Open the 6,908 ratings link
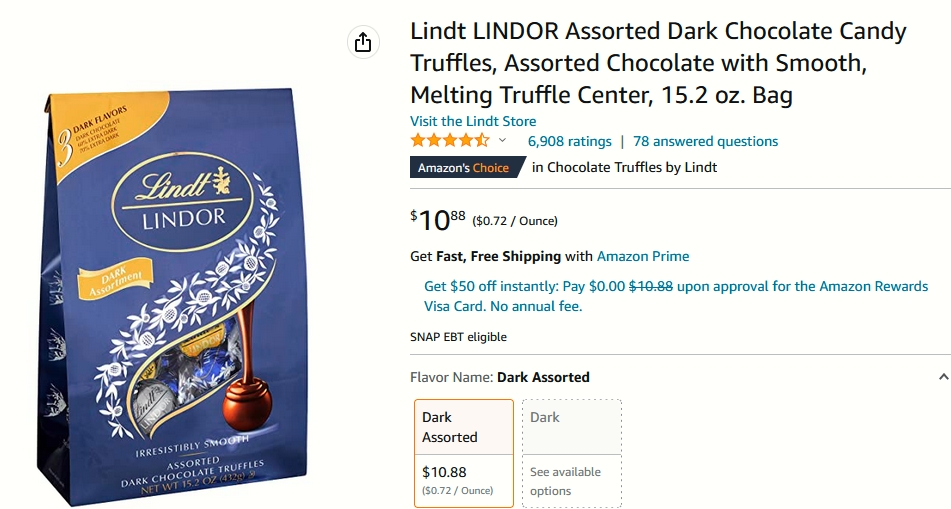This screenshot has width=951, height=509. click(x=570, y=141)
